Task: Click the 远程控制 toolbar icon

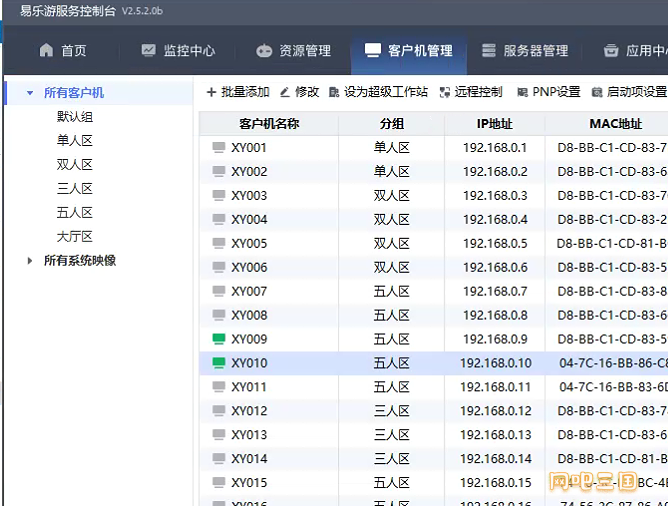Action: [x=445, y=92]
